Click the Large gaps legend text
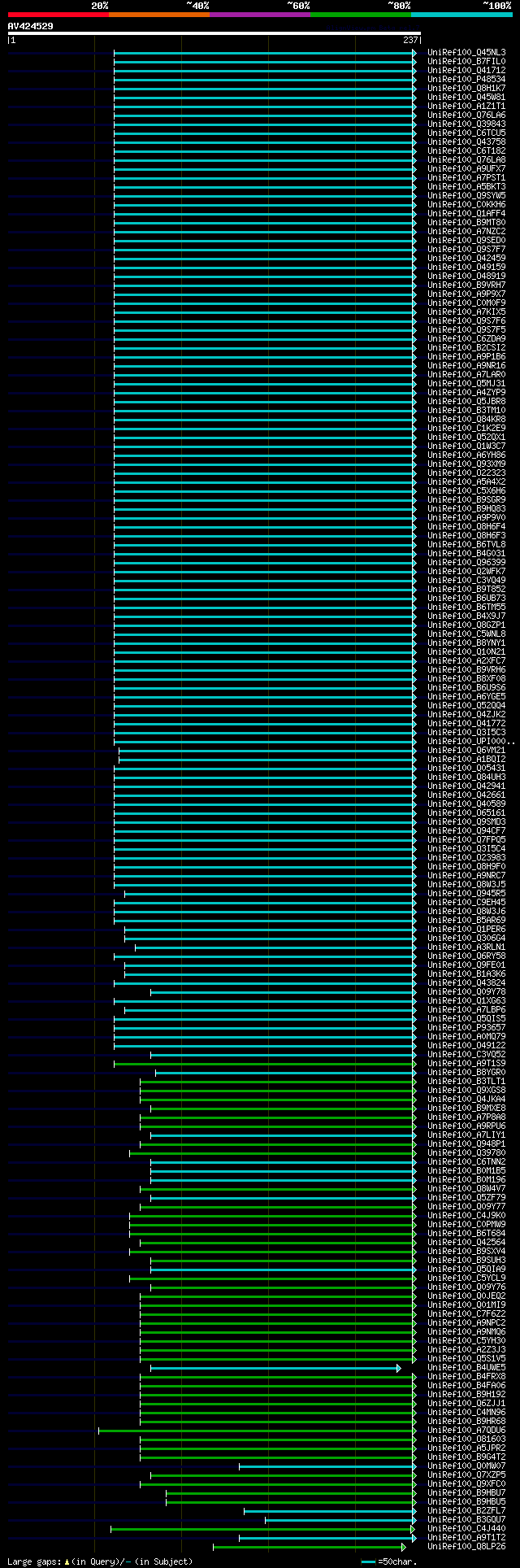Screen dimensions: 520x1568 (x=100, y=1561)
